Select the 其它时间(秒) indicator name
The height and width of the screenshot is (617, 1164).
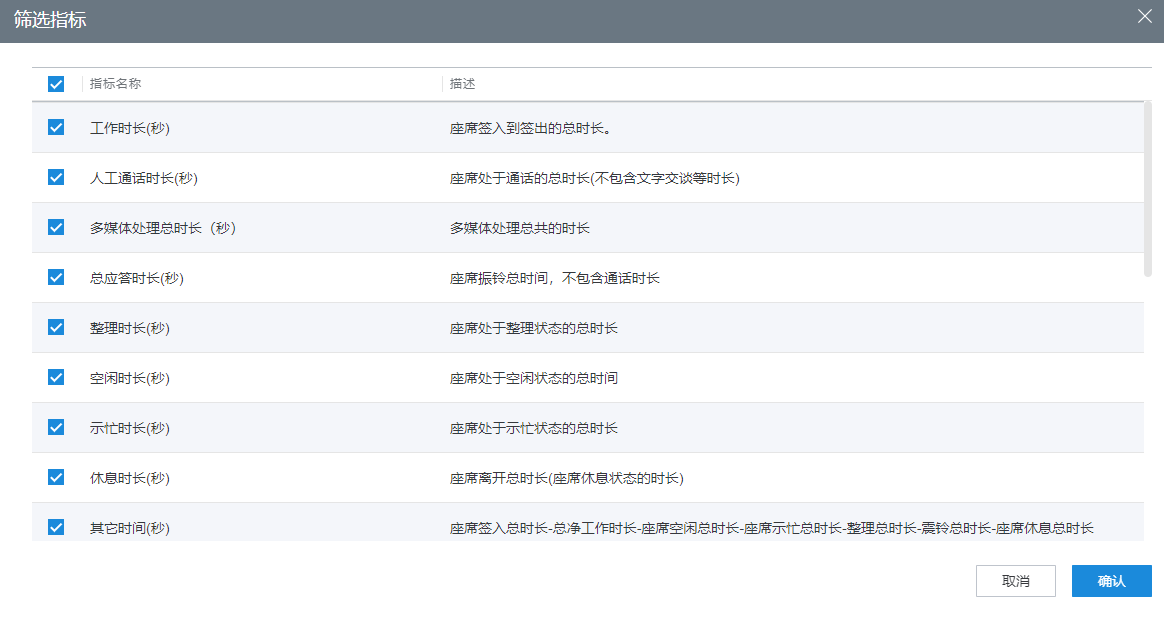click(130, 528)
